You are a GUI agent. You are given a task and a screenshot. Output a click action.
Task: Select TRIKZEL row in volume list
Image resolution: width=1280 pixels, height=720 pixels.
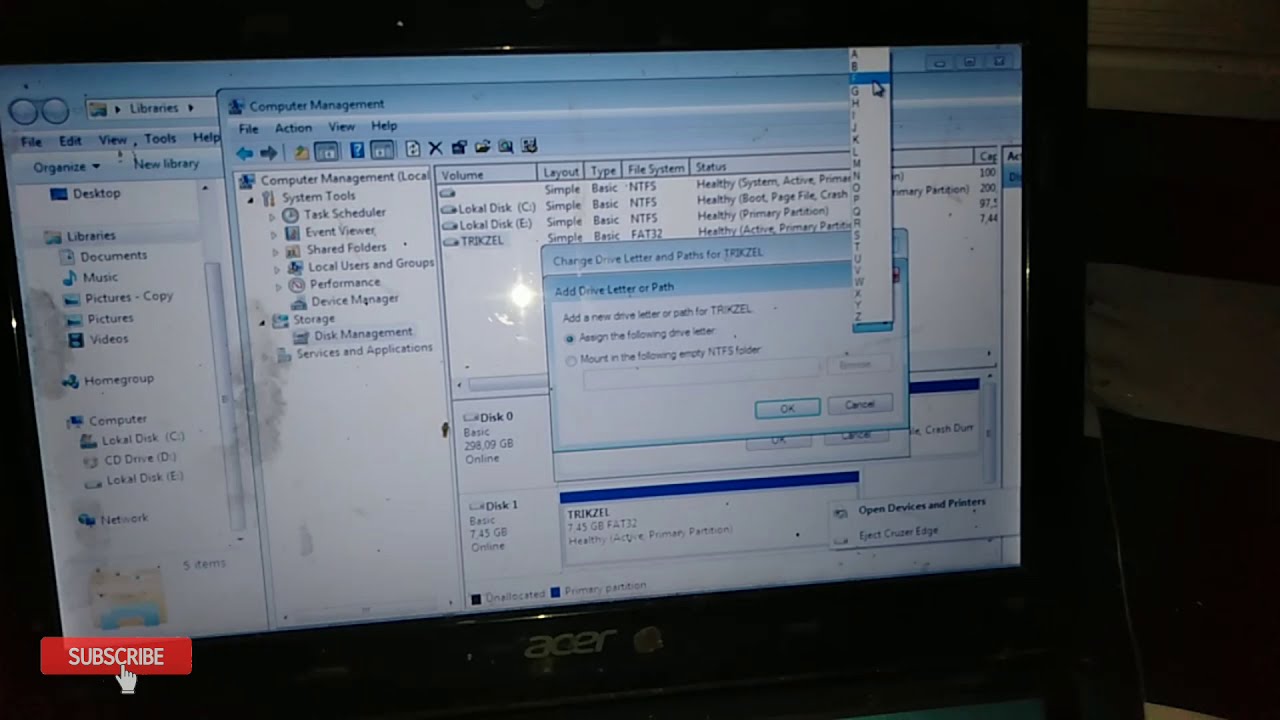coord(481,241)
